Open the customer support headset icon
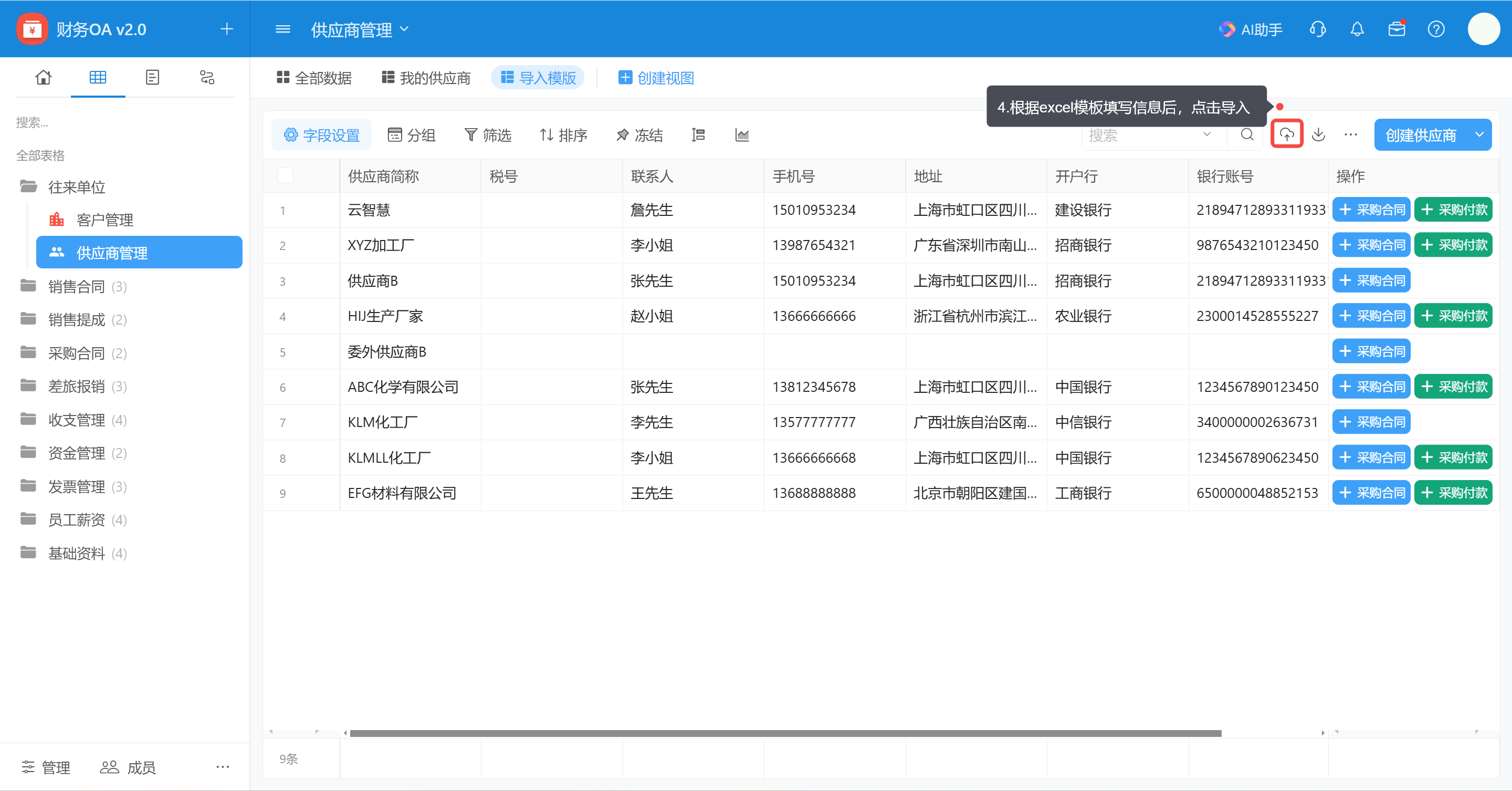This screenshot has height=791, width=1512. (x=1317, y=29)
